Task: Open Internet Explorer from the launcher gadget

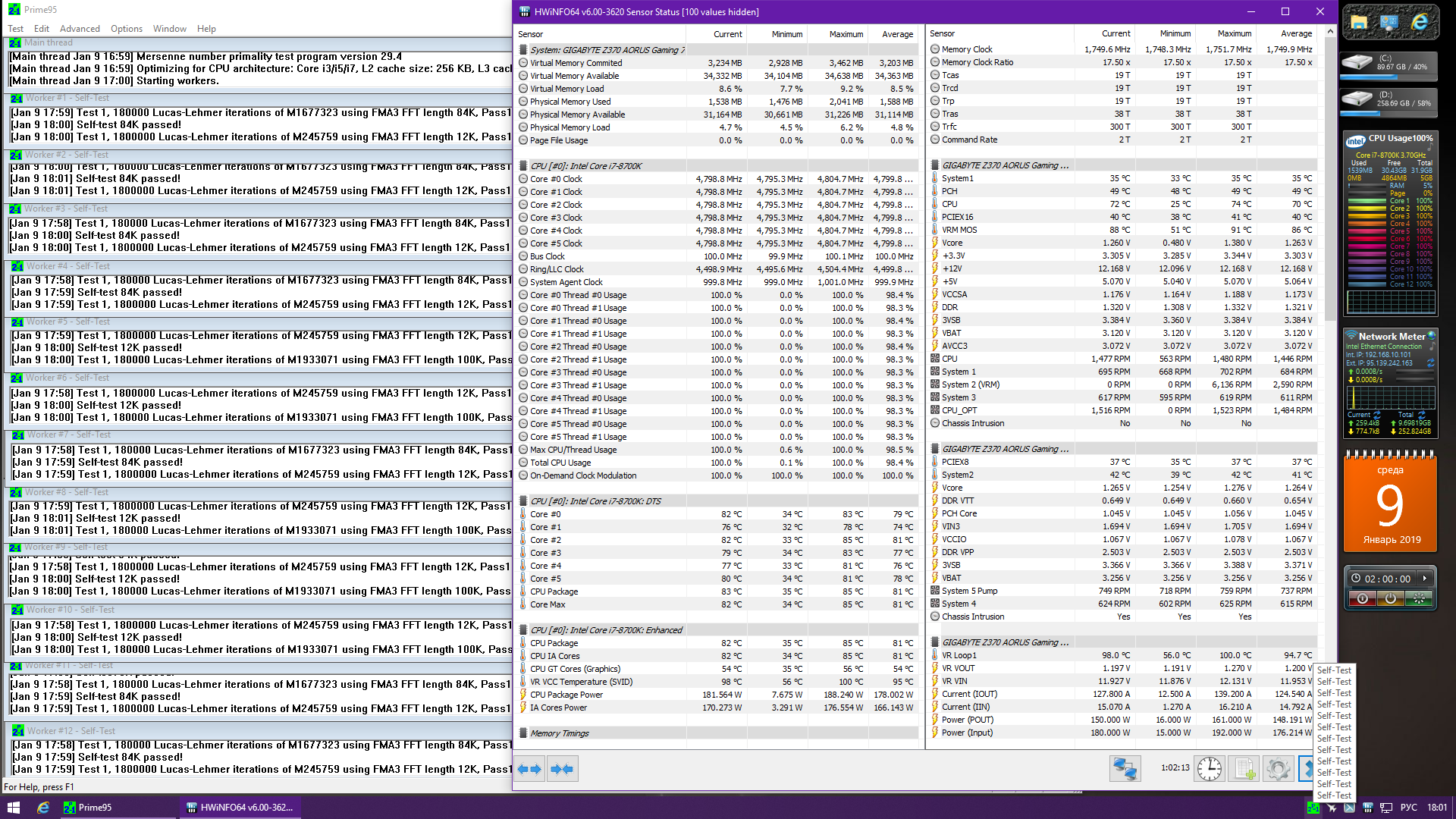Action: (1419, 23)
